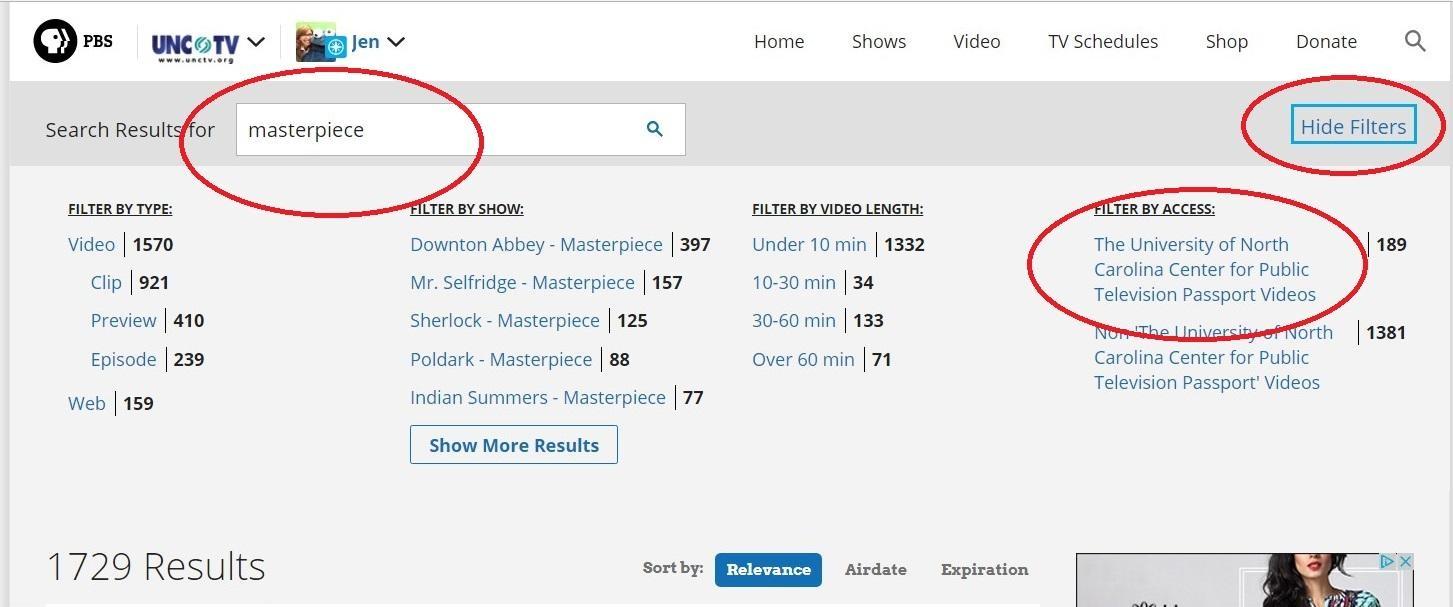Viewport: 1453px width, 607px height.
Task: Expand the Jen account menu chevron
Action: [396, 42]
